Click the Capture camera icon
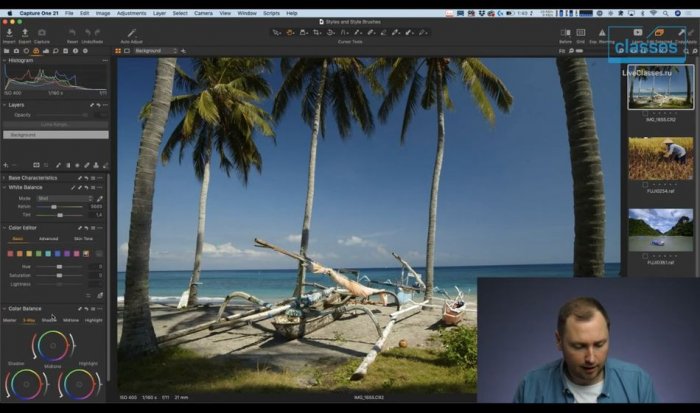The height and width of the screenshot is (413, 700). [42, 33]
